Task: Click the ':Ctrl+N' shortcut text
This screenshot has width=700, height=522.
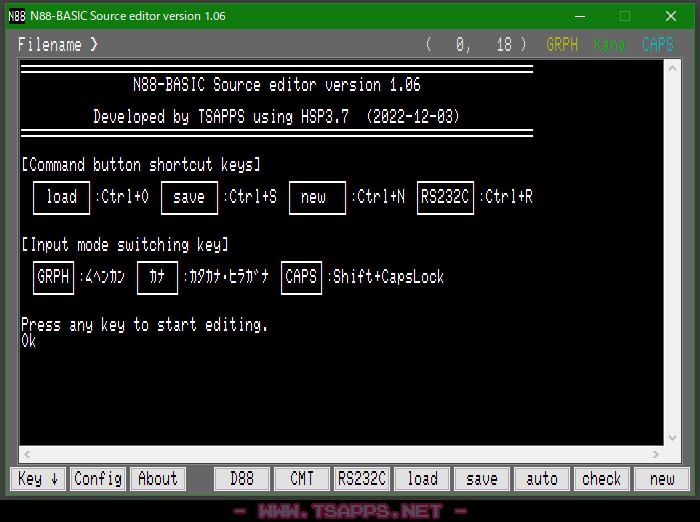Action: pos(378,197)
